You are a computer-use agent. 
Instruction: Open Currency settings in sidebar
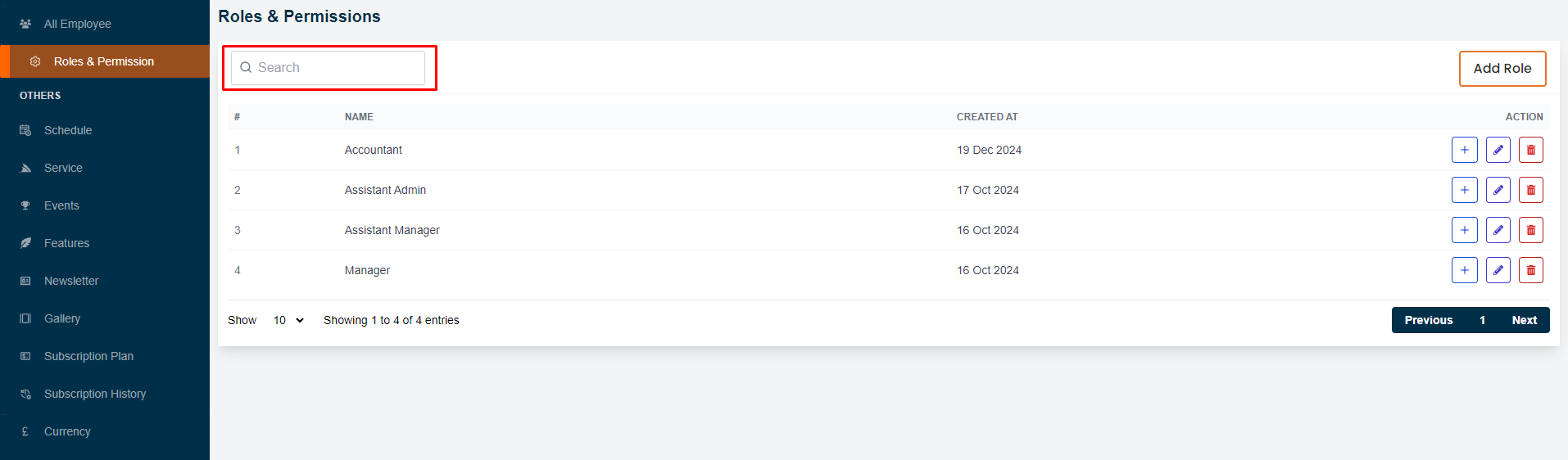tap(67, 431)
